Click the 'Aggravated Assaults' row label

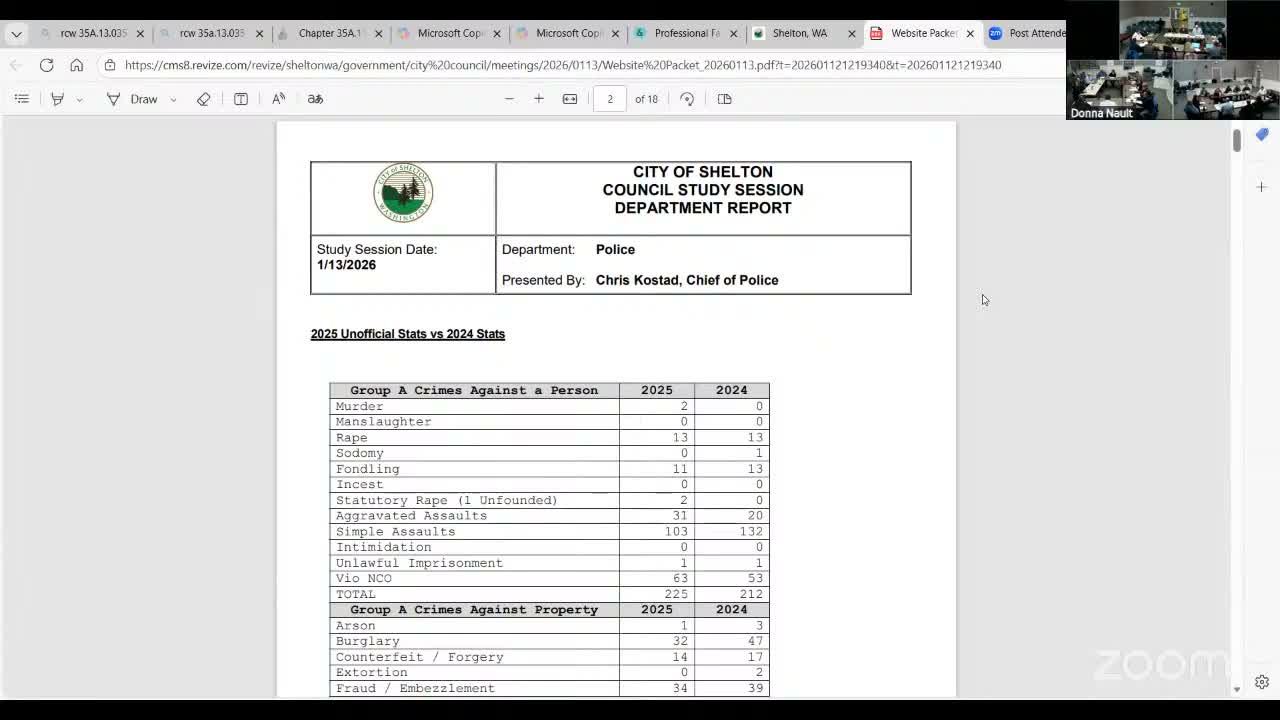point(411,516)
